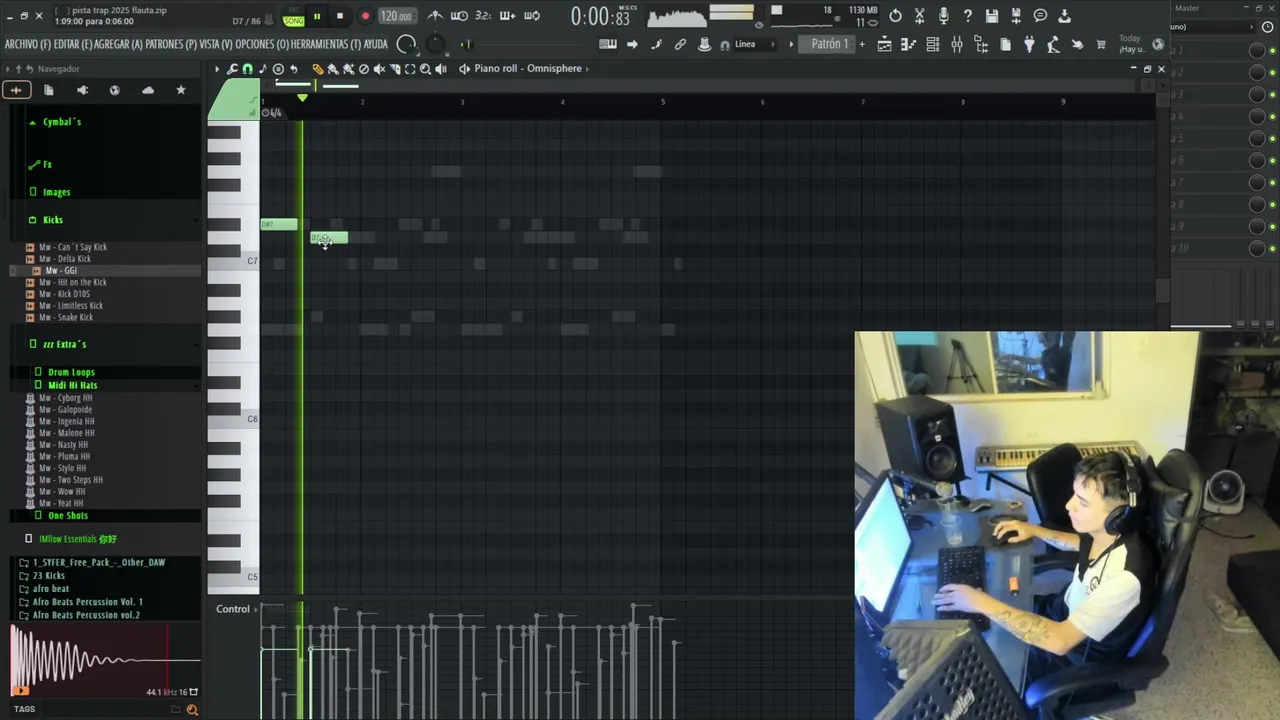This screenshot has width=1280, height=720.
Task: Toggle typing keyboard to piano icon
Action: 607,44
